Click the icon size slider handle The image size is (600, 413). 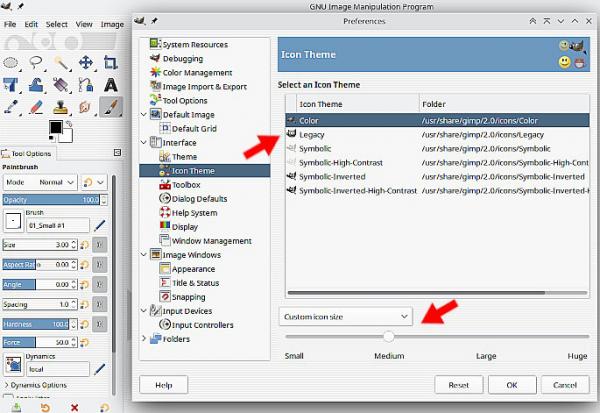[x=388, y=336]
